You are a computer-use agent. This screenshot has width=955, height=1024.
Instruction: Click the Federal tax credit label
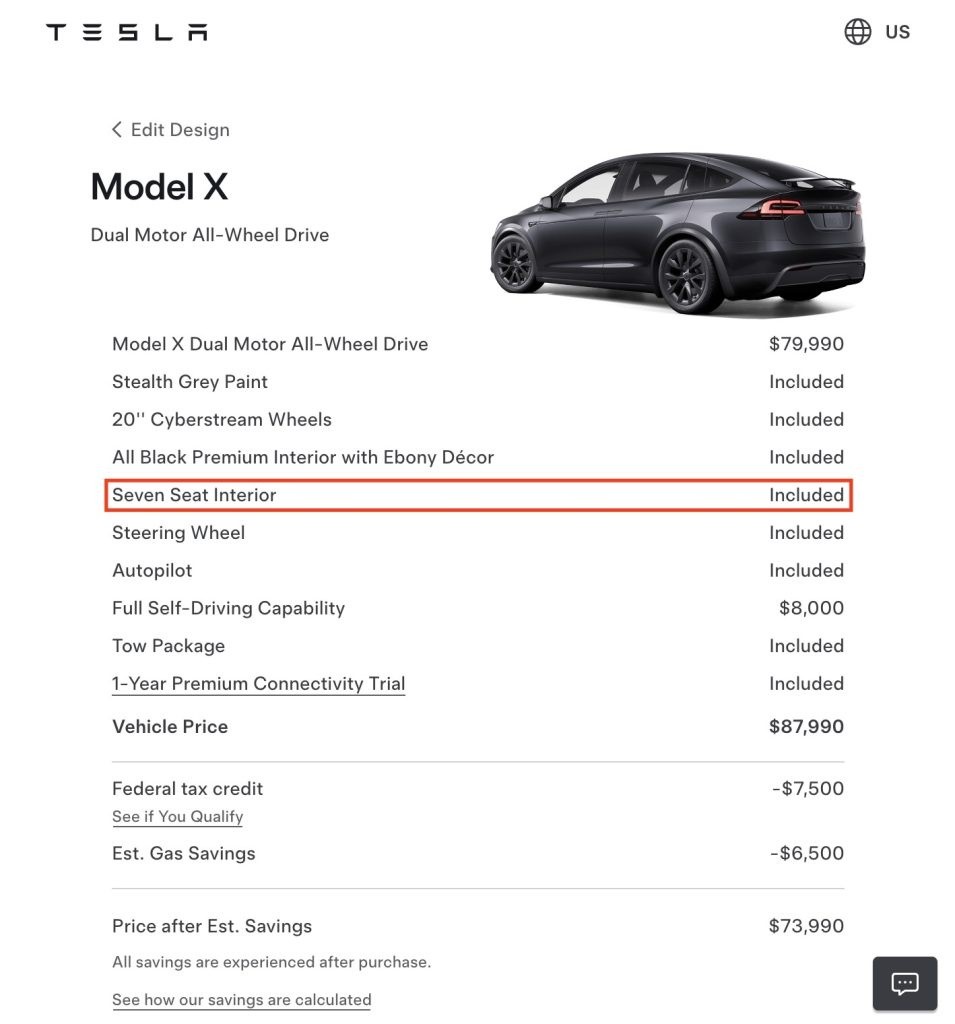pos(187,789)
